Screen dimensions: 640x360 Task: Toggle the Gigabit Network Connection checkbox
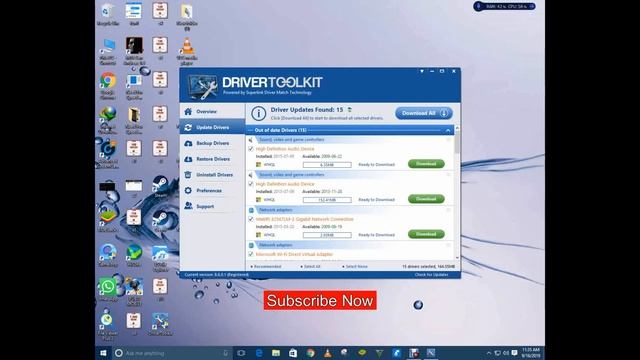pos(251,219)
